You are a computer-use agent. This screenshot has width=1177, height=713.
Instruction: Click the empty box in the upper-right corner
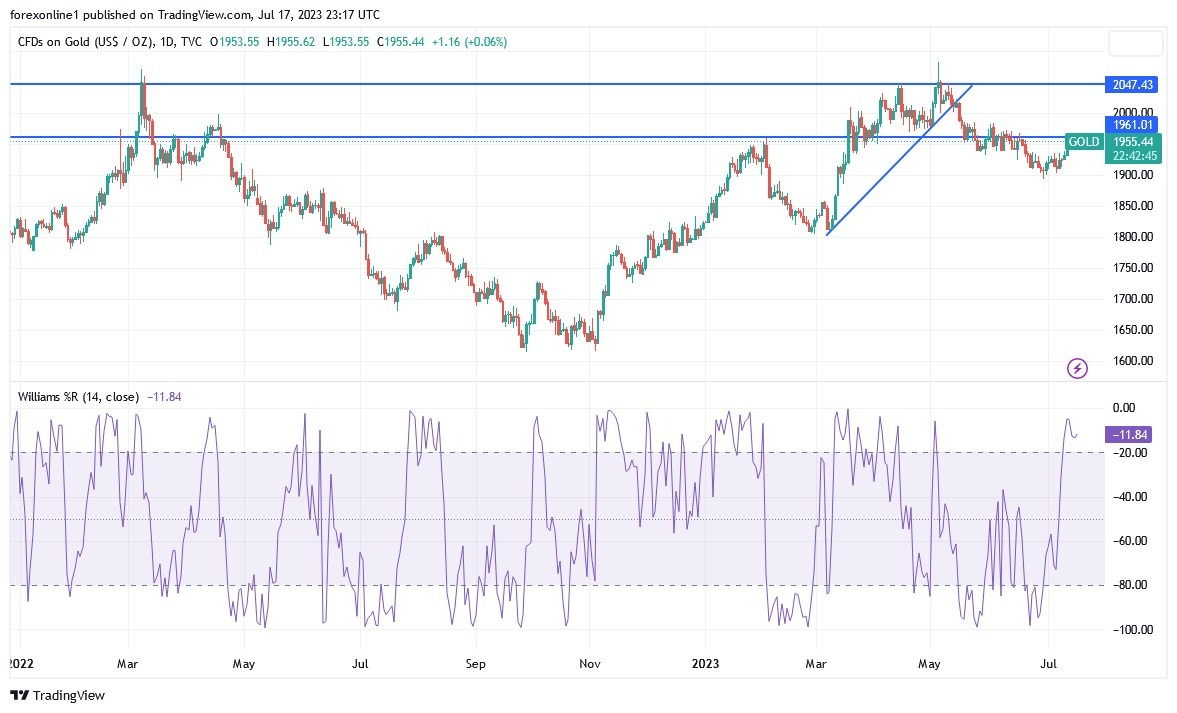[x=1136, y=44]
